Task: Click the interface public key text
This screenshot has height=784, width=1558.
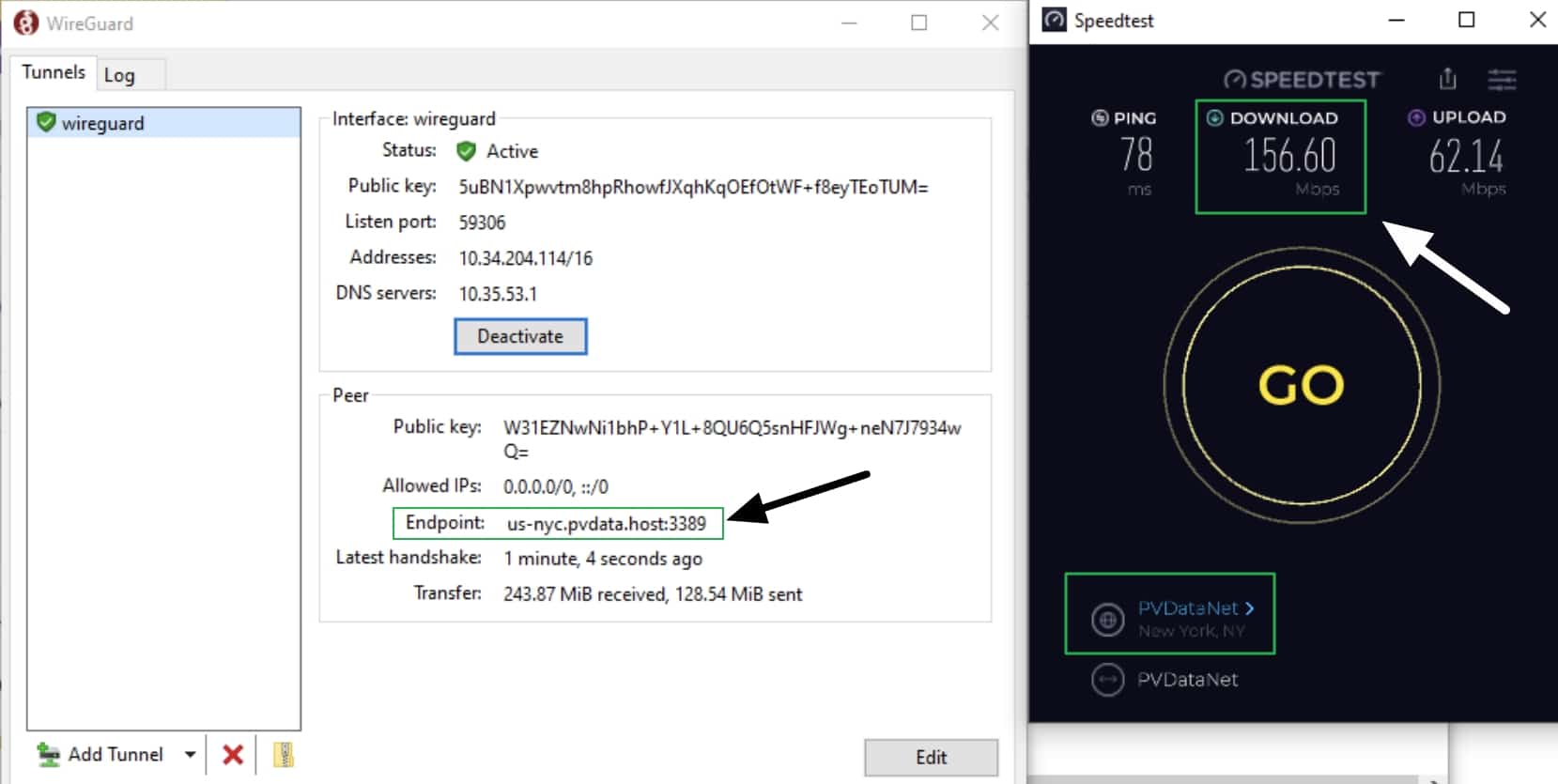Action: point(693,187)
